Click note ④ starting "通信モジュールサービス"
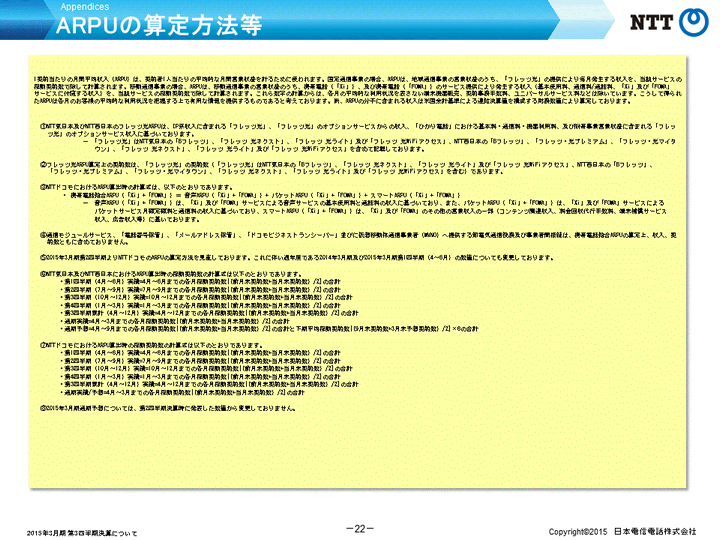This screenshot has height=540, width=720. click(x=358, y=238)
